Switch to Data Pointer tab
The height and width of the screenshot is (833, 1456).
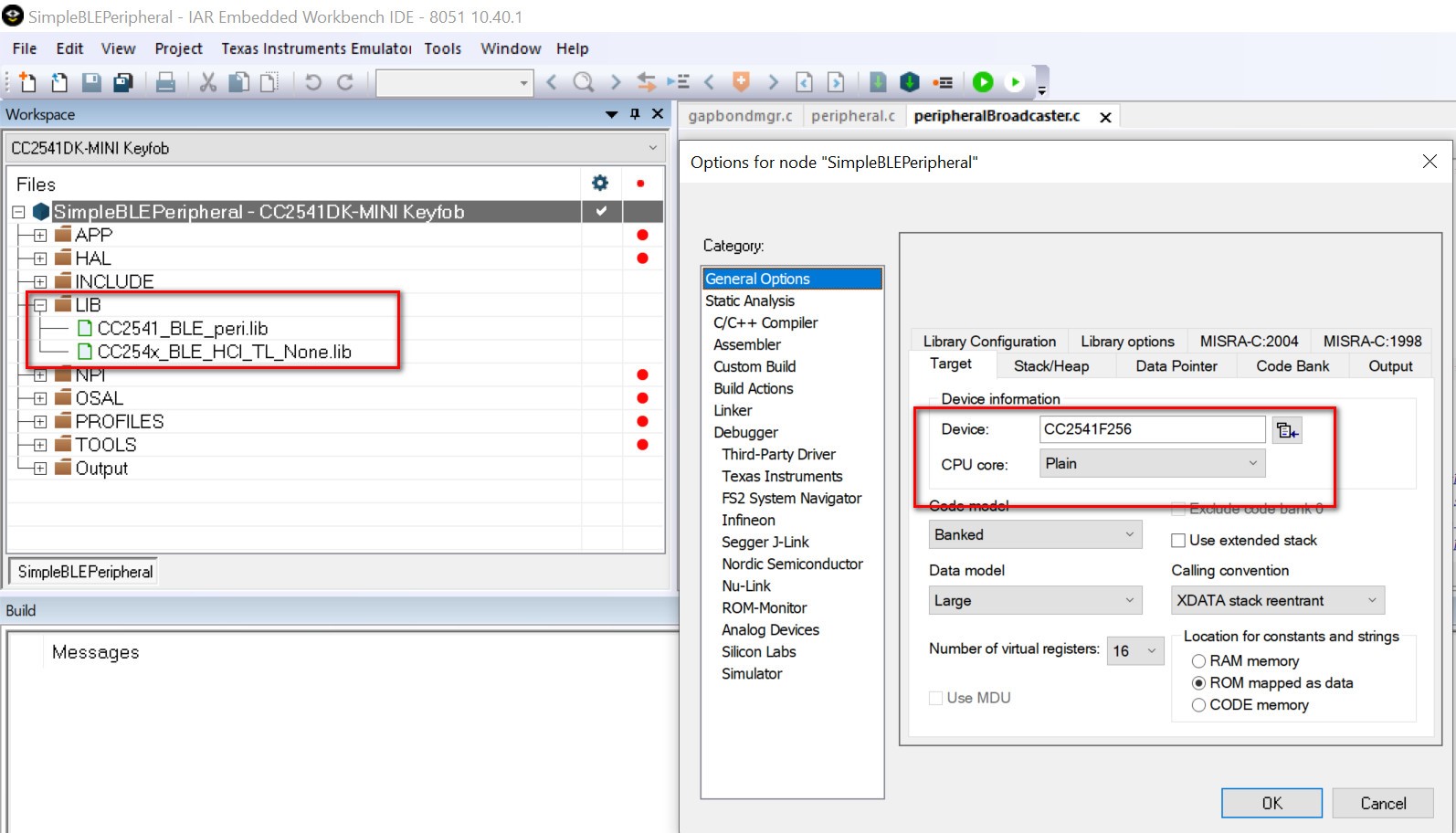coord(1176,366)
